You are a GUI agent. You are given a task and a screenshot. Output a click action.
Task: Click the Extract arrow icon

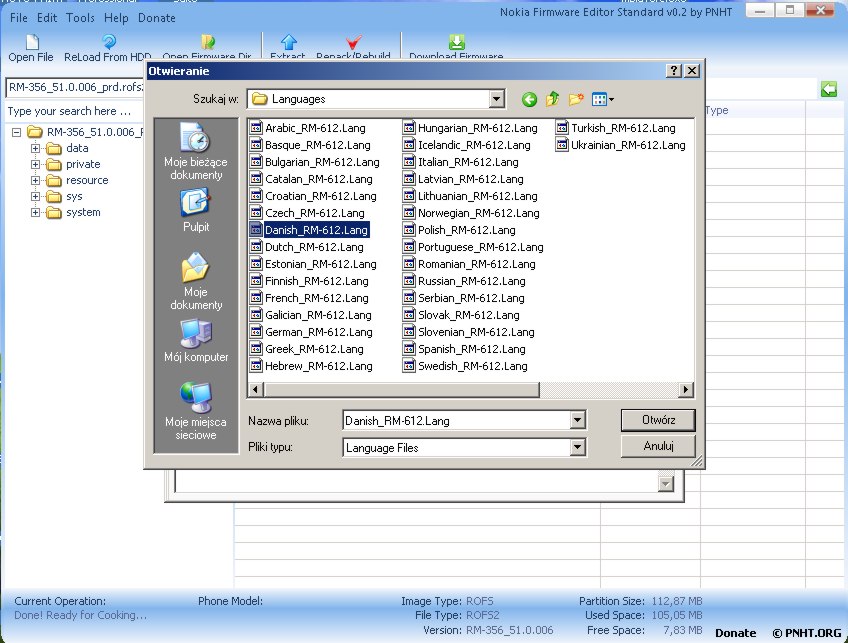point(289,42)
